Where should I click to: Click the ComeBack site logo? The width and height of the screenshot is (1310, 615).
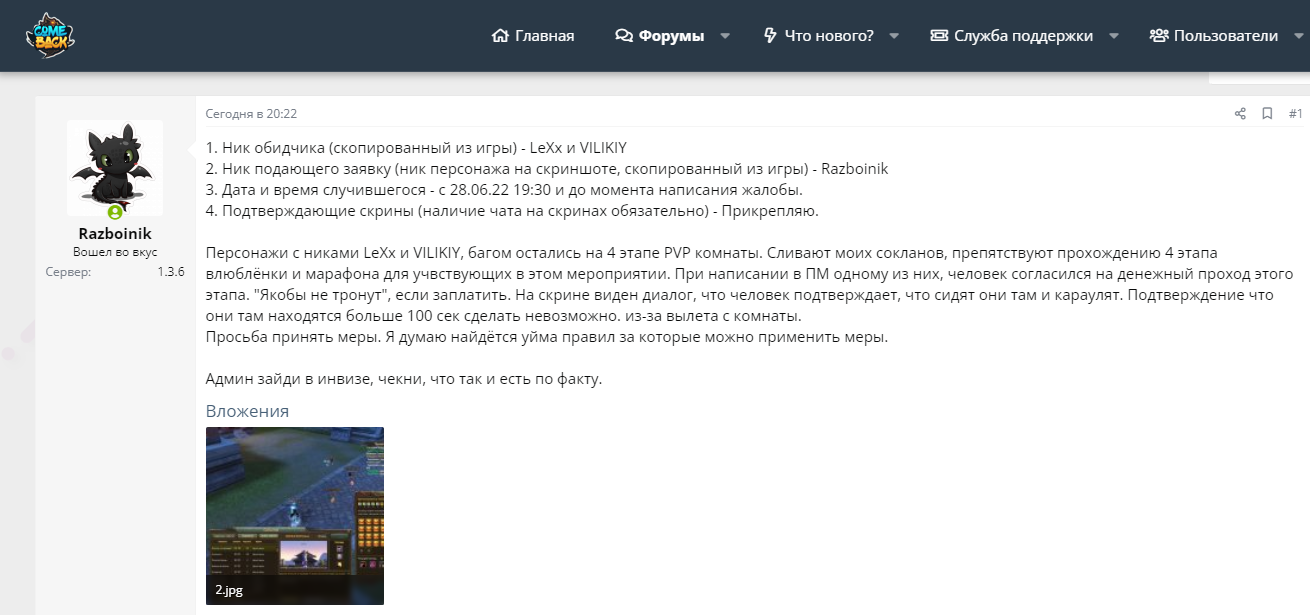point(50,35)
